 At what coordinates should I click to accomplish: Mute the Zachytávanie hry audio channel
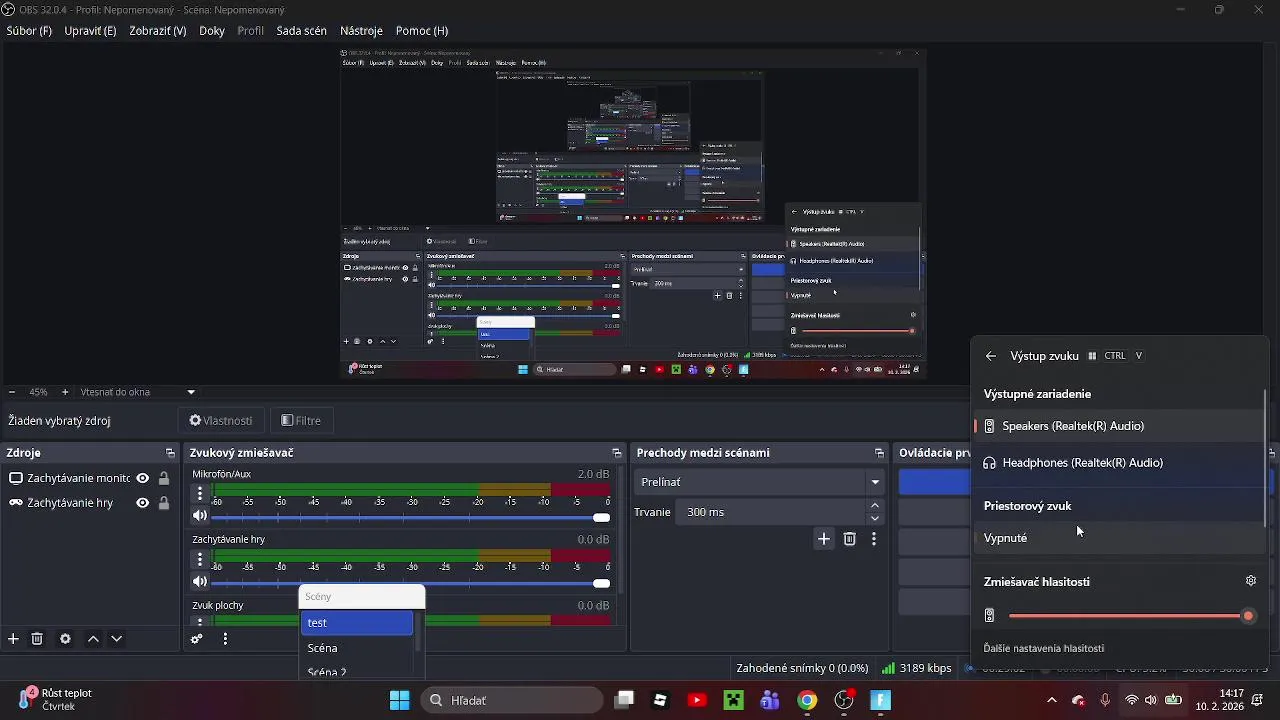200,582
